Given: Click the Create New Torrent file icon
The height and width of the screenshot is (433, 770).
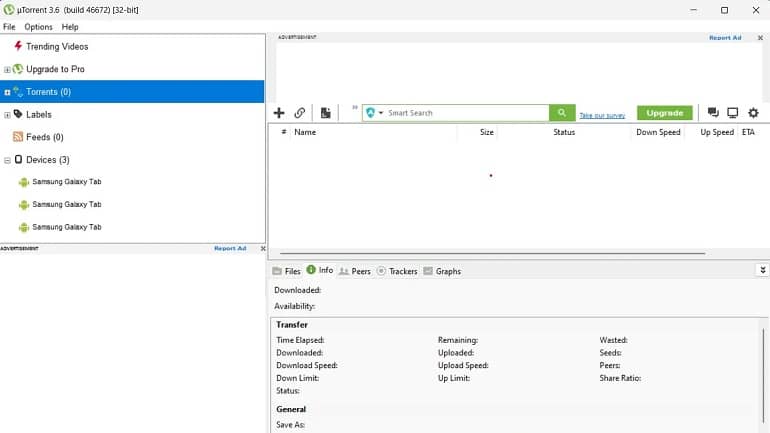Looking at the screenshot, I should pyautogui.click(x=325, y=113).
